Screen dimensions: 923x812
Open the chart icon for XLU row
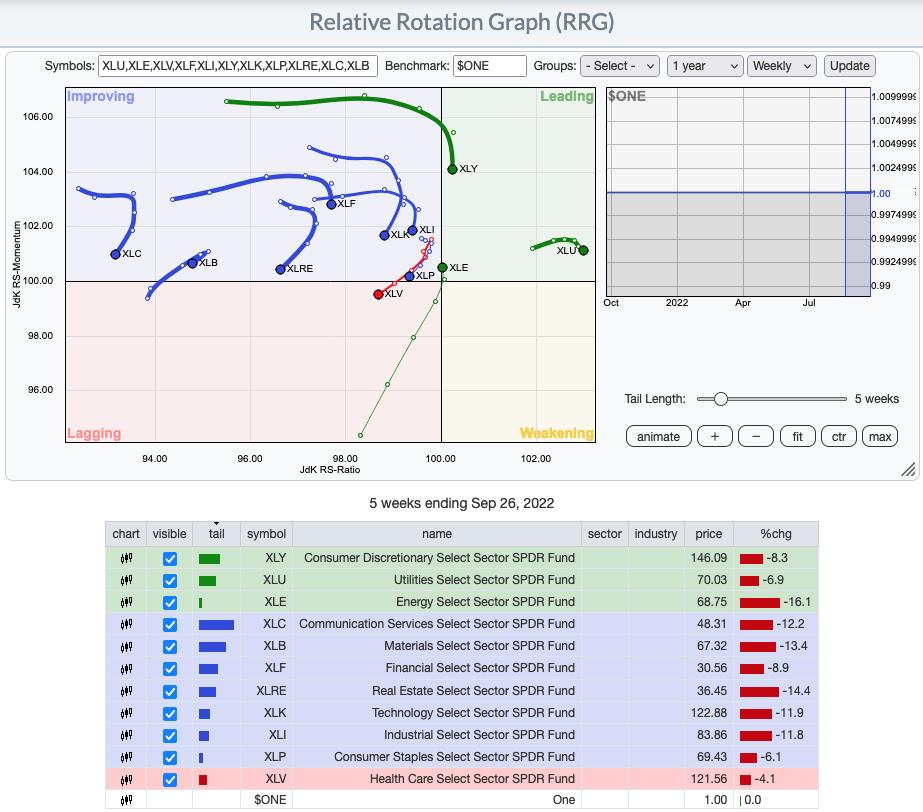pyautogui.click(x=126, y=580)
